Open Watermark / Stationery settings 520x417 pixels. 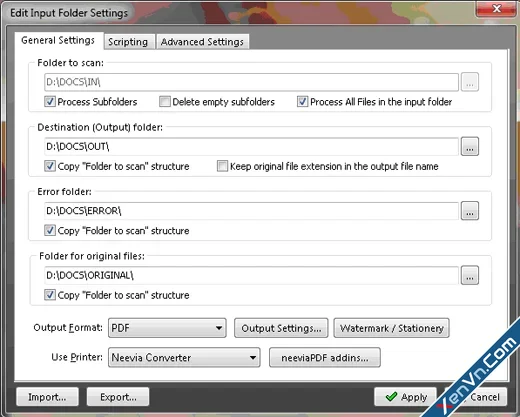(x=391, y=328)
